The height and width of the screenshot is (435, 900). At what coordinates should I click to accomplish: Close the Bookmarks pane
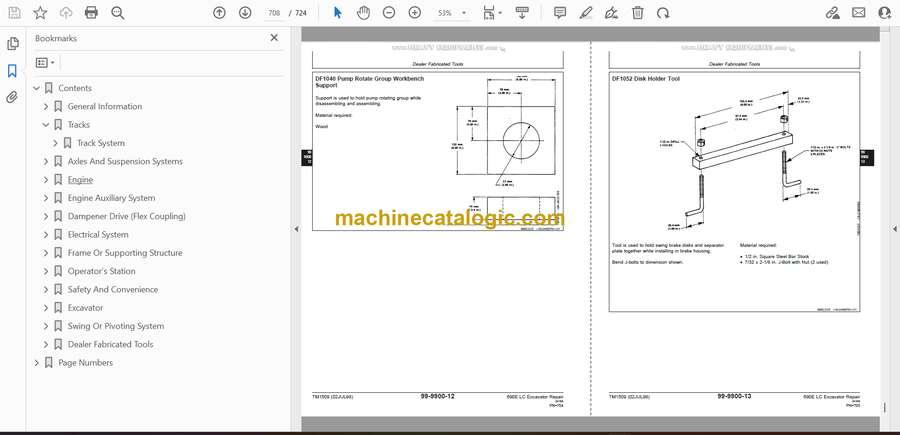274,38
